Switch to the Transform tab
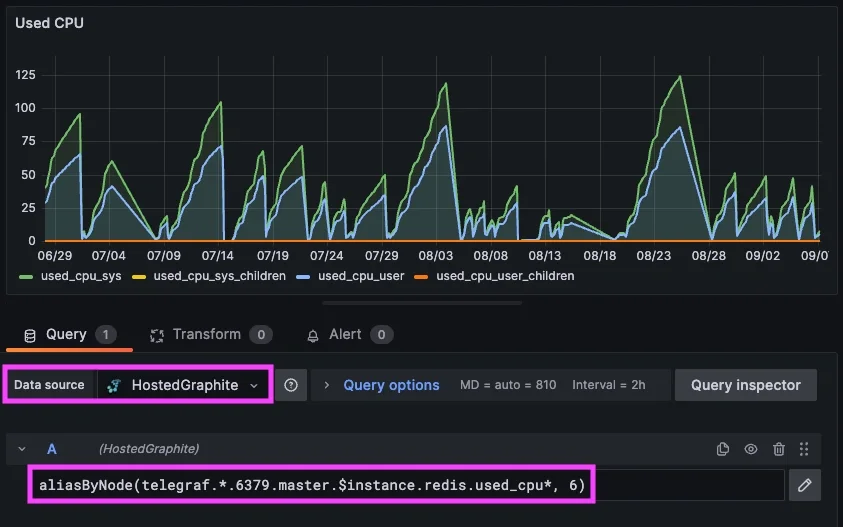The height and width of the screenshot is (527, 843). click(211, 334)
